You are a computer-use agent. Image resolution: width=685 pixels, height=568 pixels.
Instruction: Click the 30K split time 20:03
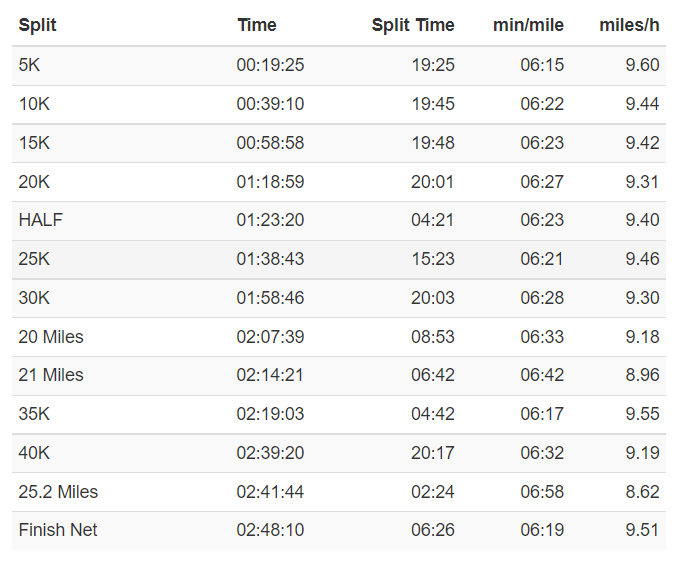(432, 298)
